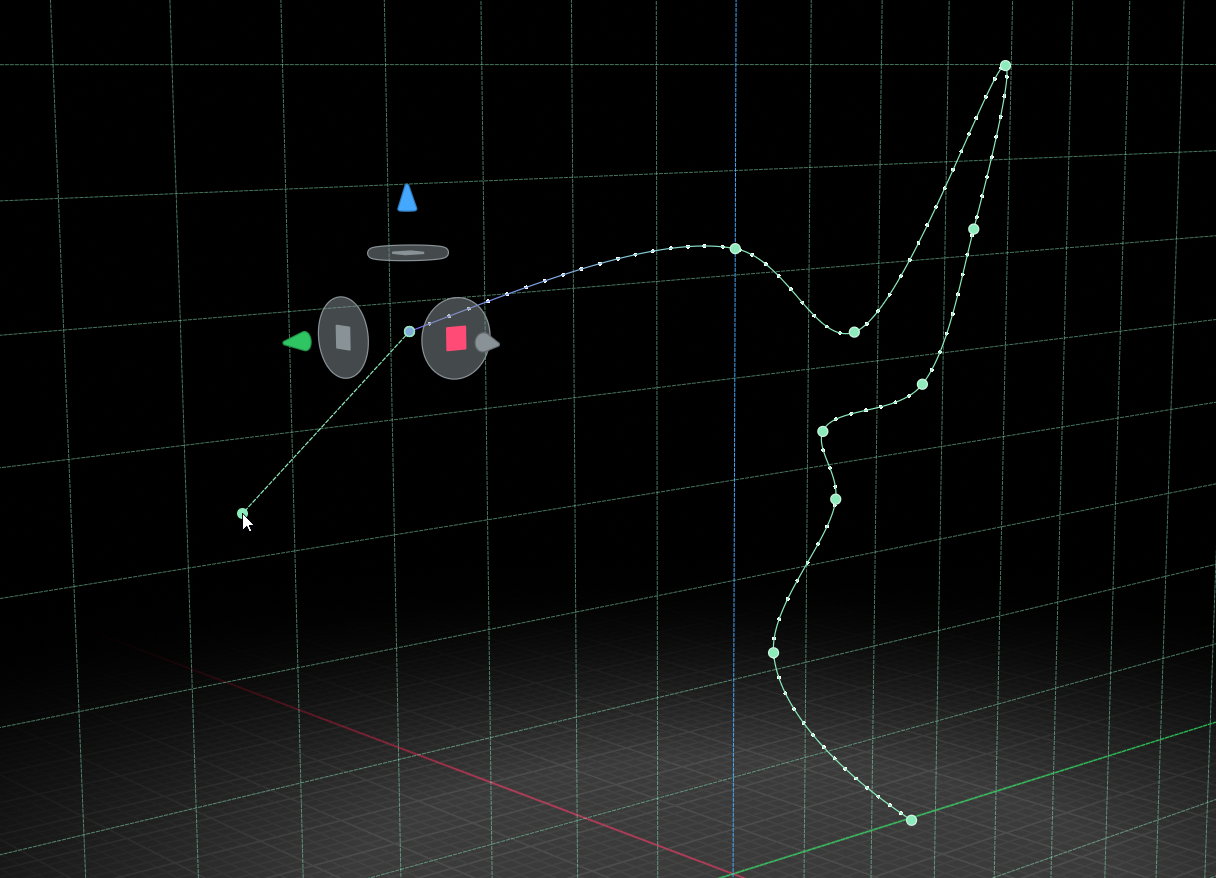Click the grey gizmo arrow beside red square
The width and height of the screenshot is (1216, 878).
[487, 343]
